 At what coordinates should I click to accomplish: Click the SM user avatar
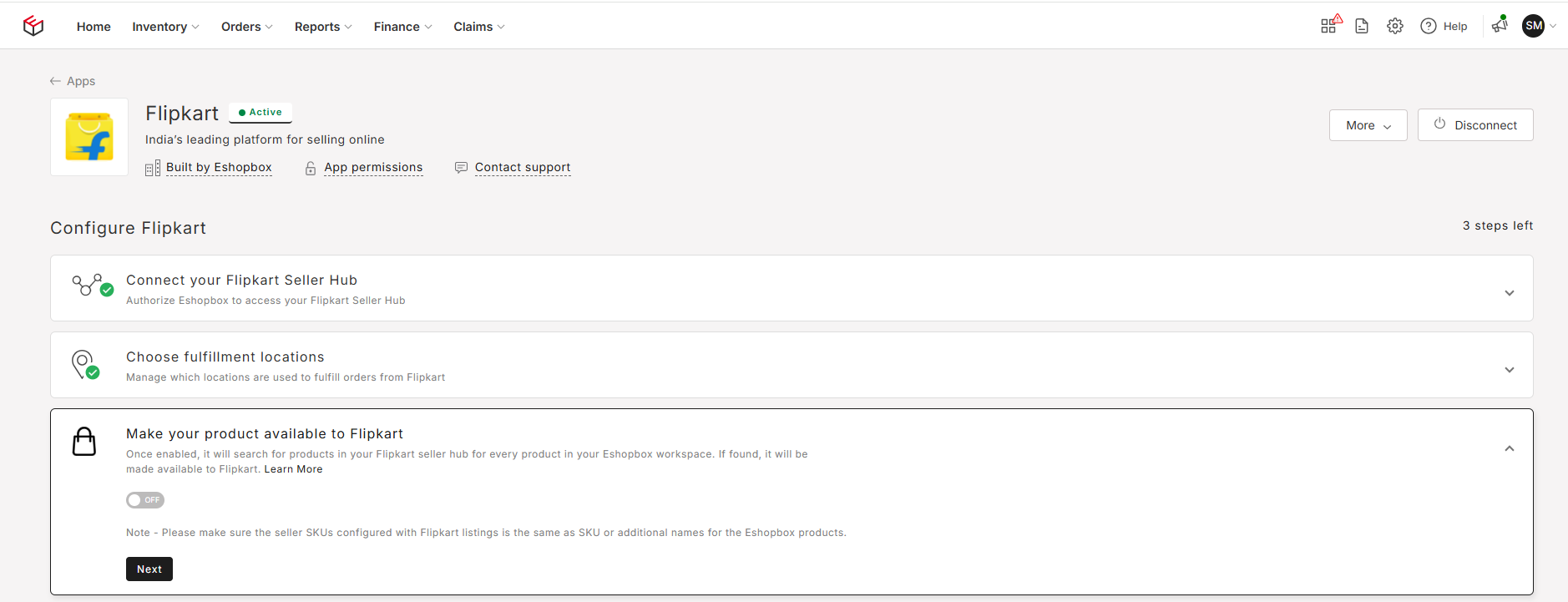(1534, 26)
